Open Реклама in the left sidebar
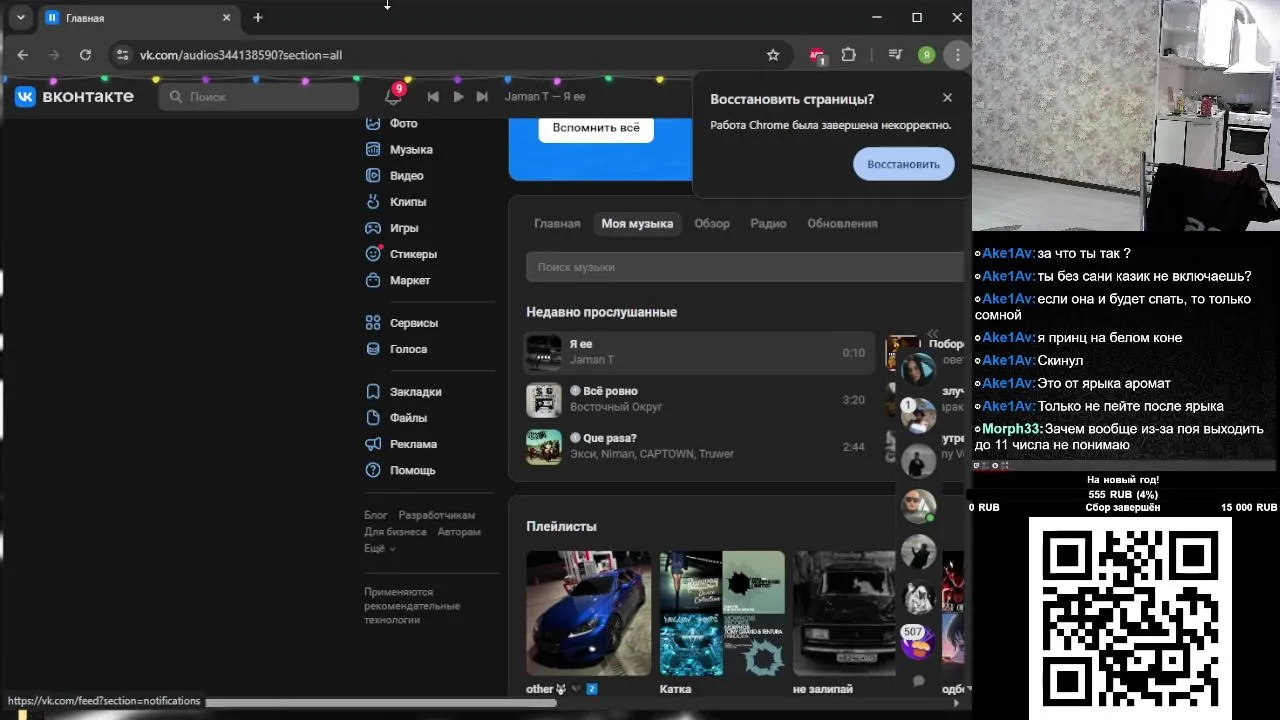This screenshot has height=720, width=1280. 401,444
